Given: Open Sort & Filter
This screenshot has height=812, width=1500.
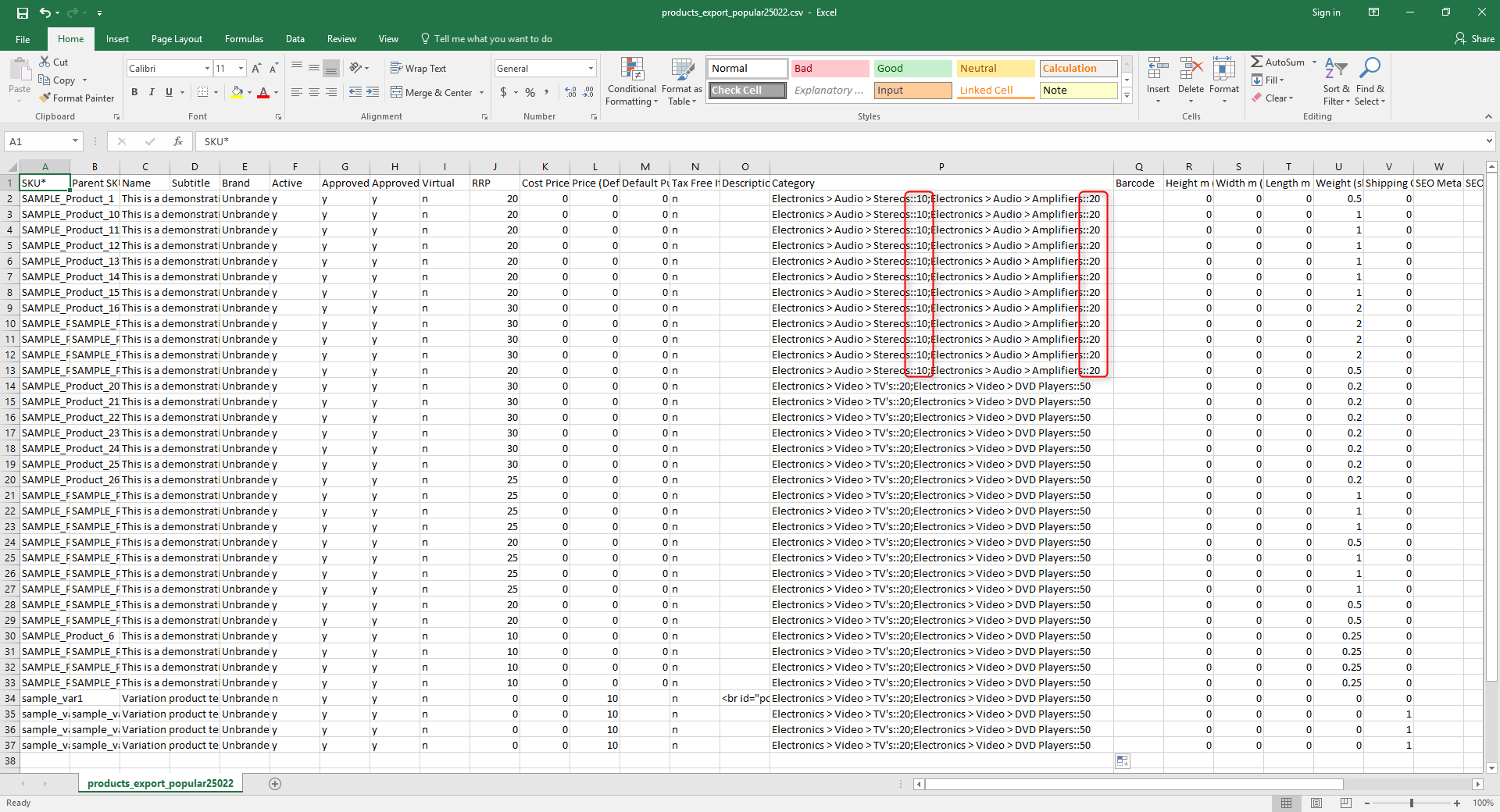Looking at the screenshot, I should tap(1336, 81).
